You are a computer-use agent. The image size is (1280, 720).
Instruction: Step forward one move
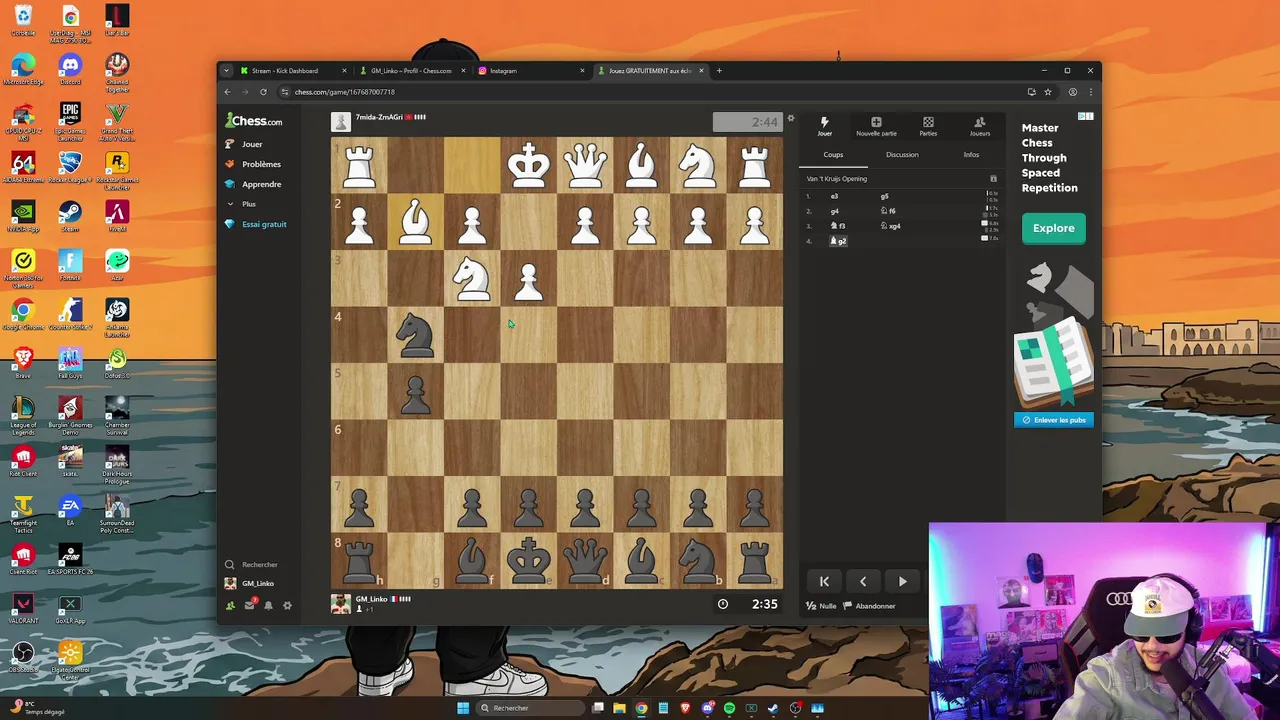[902, 581]
